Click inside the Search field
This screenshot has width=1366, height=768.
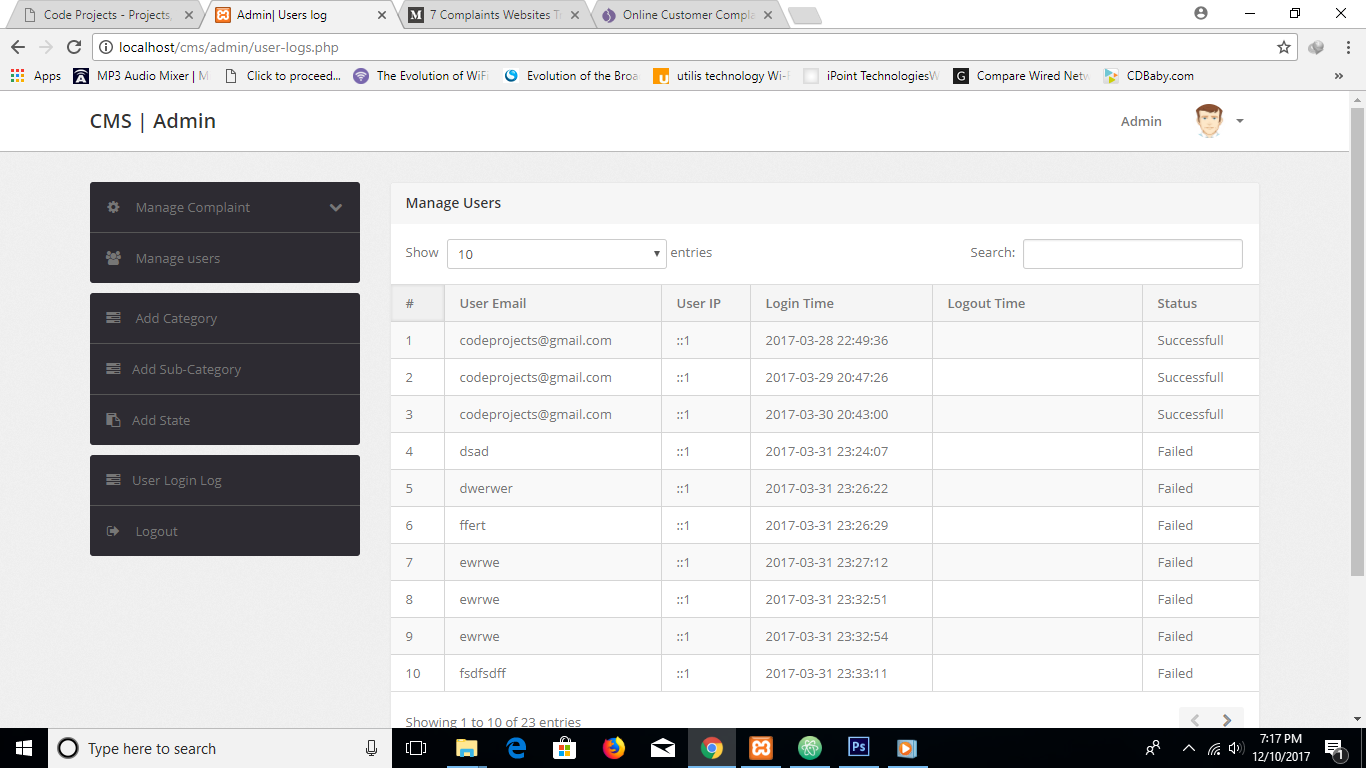pos(1131,253)
